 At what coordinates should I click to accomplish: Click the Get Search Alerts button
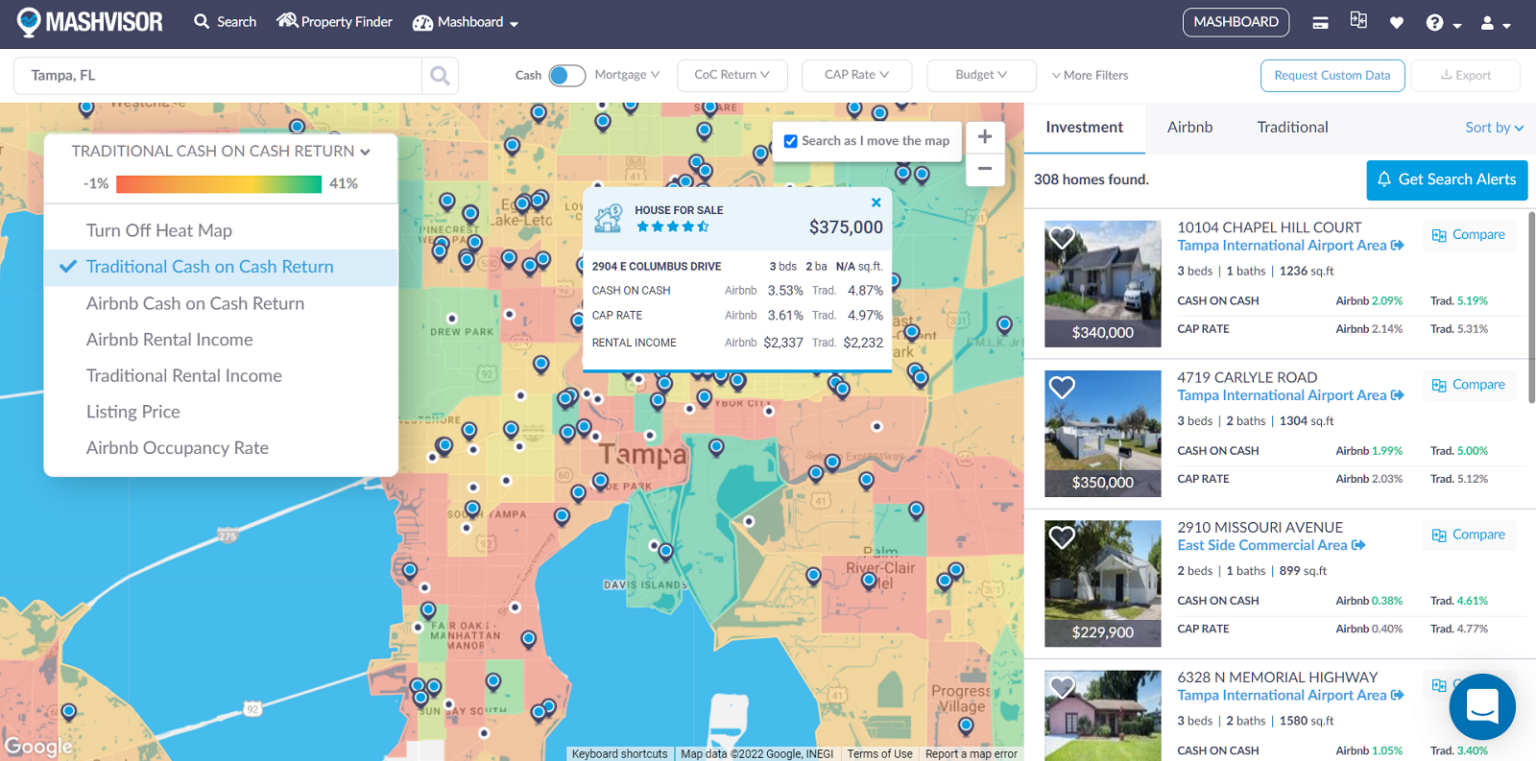coord(1447,180)
